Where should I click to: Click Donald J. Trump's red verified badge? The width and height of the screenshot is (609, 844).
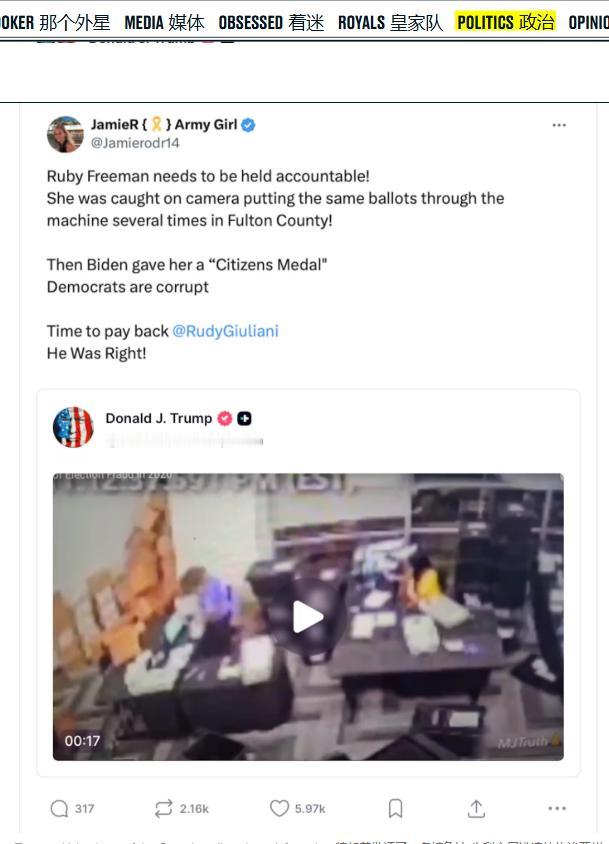point(225,418)
